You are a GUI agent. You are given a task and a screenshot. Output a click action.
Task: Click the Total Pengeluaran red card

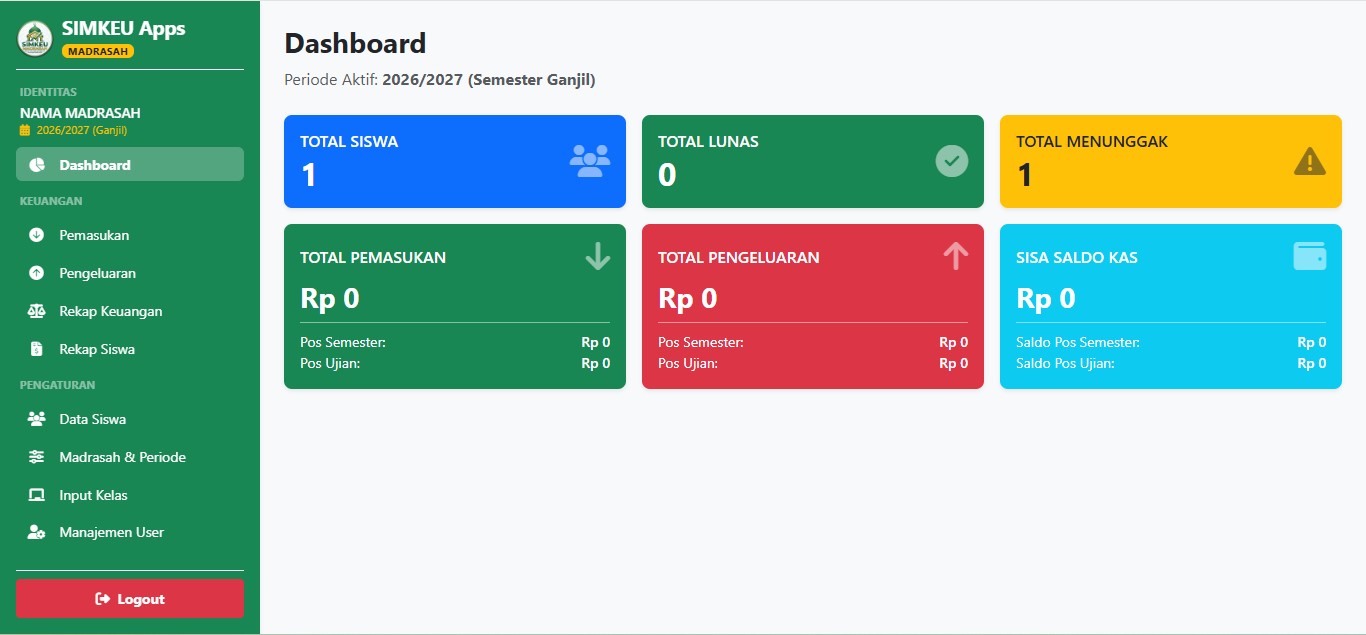pyautogui.click(x=813, y=306)
